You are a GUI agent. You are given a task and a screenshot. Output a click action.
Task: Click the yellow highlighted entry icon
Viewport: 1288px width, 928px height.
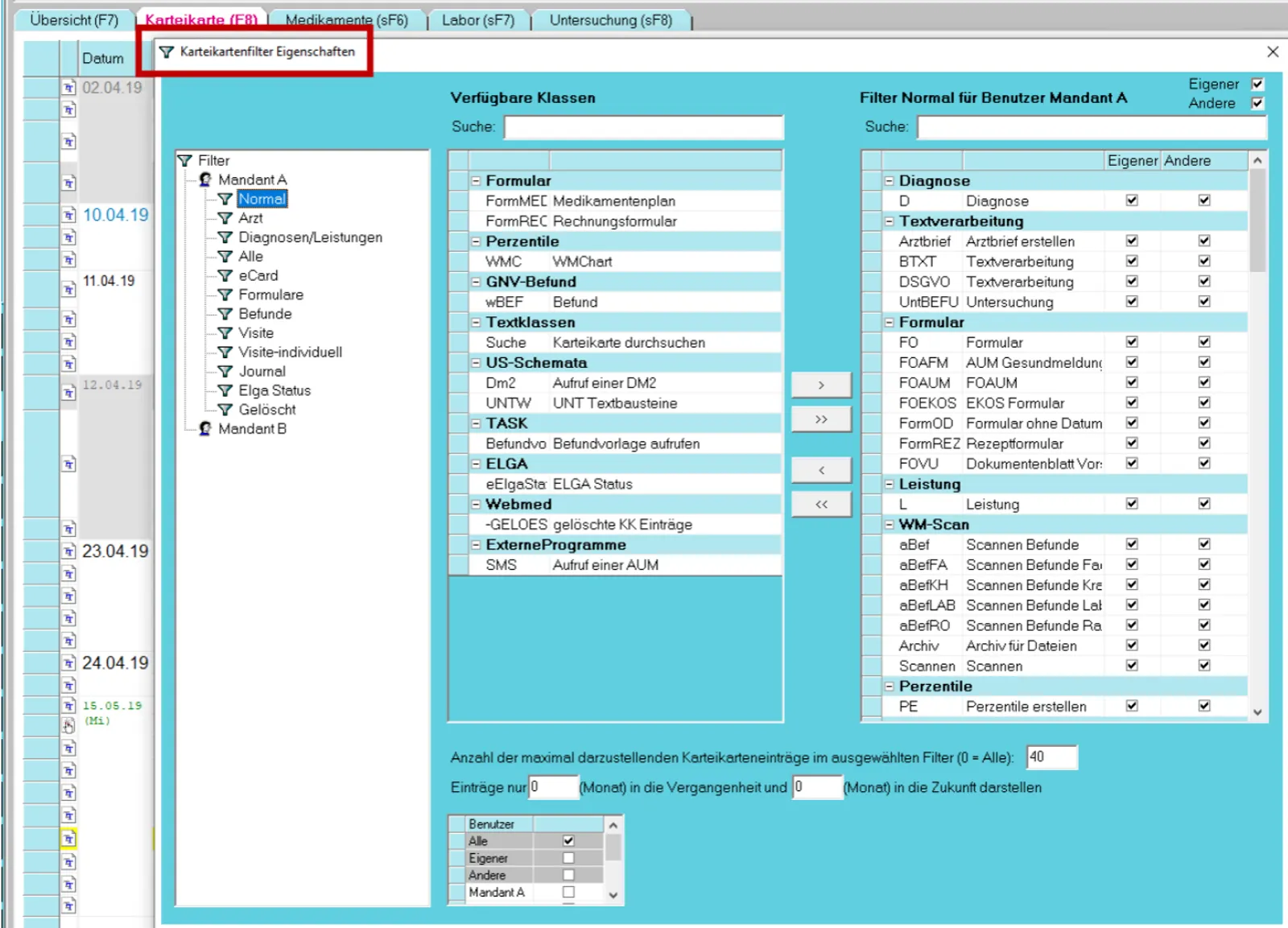[x=68, y=839]
